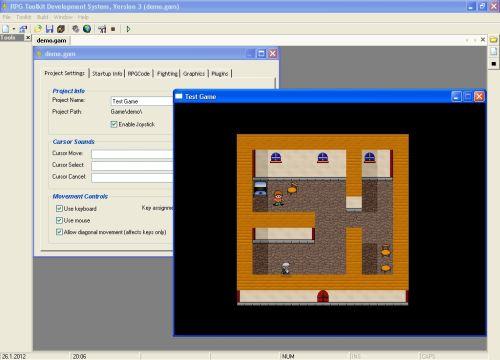The height and width of the screenshot is (360, 500).
Task: Click the Save floppy disk icon
Action: 49,29
